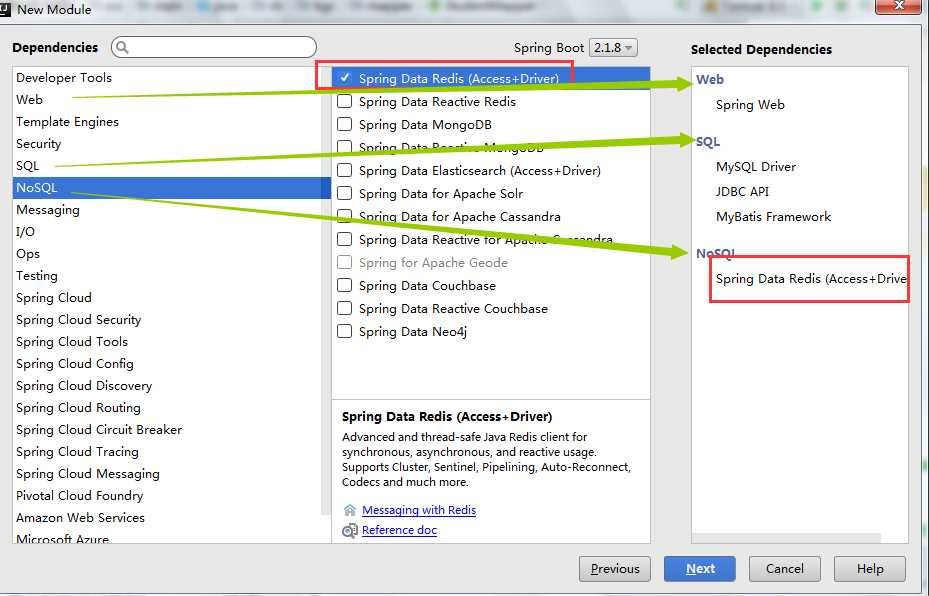The height and width of the screenshot is (596, 929).
Task: Click the Selected Dependencies horizontal scrollbar
Action: click(x=786, y=538)
